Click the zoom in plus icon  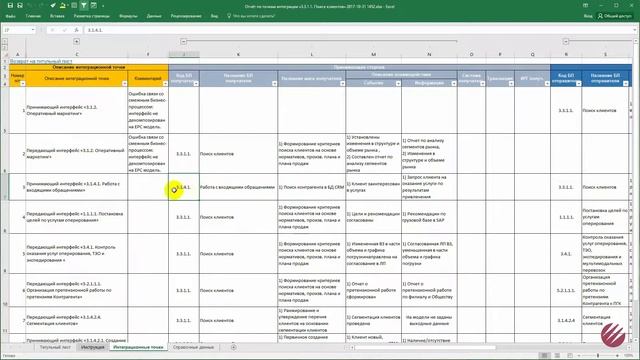coord(618,356)
